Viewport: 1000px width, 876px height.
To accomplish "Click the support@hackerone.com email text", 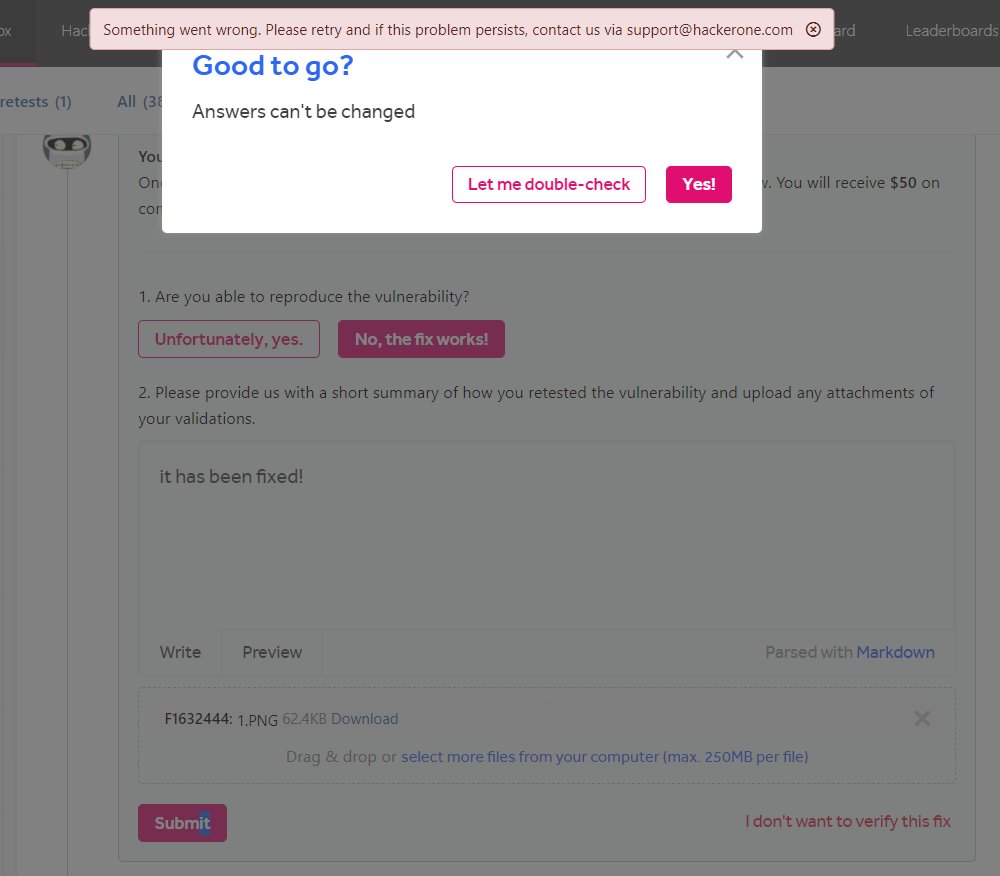I will click(727, 29).
